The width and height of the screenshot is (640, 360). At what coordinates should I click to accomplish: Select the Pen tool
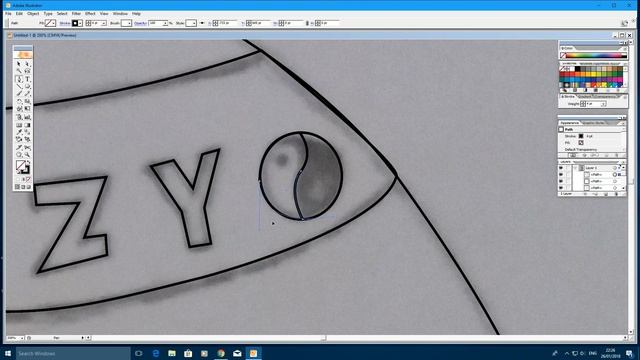(x=19, y=79)
